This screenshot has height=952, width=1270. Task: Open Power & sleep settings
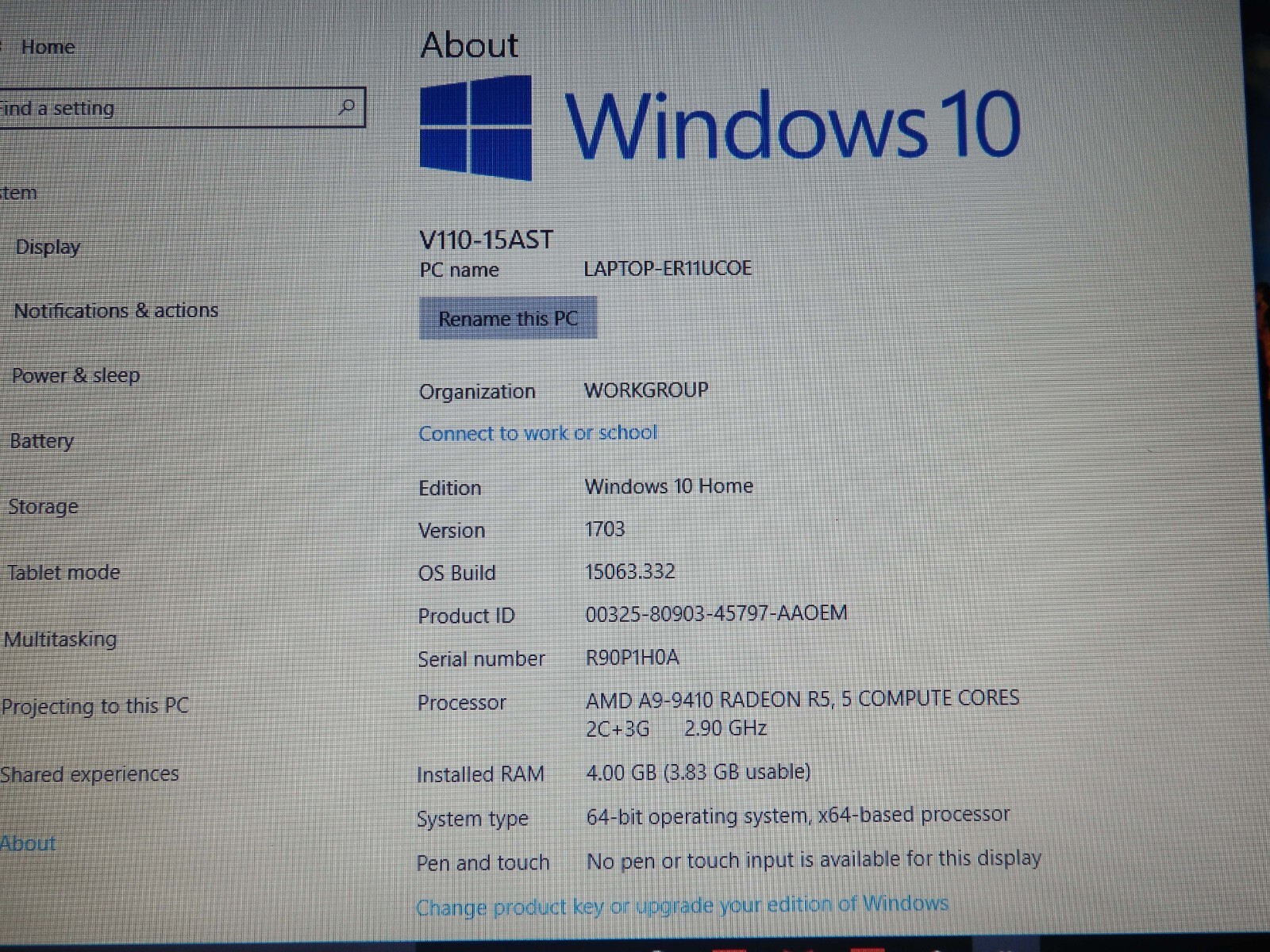[75, 375]
